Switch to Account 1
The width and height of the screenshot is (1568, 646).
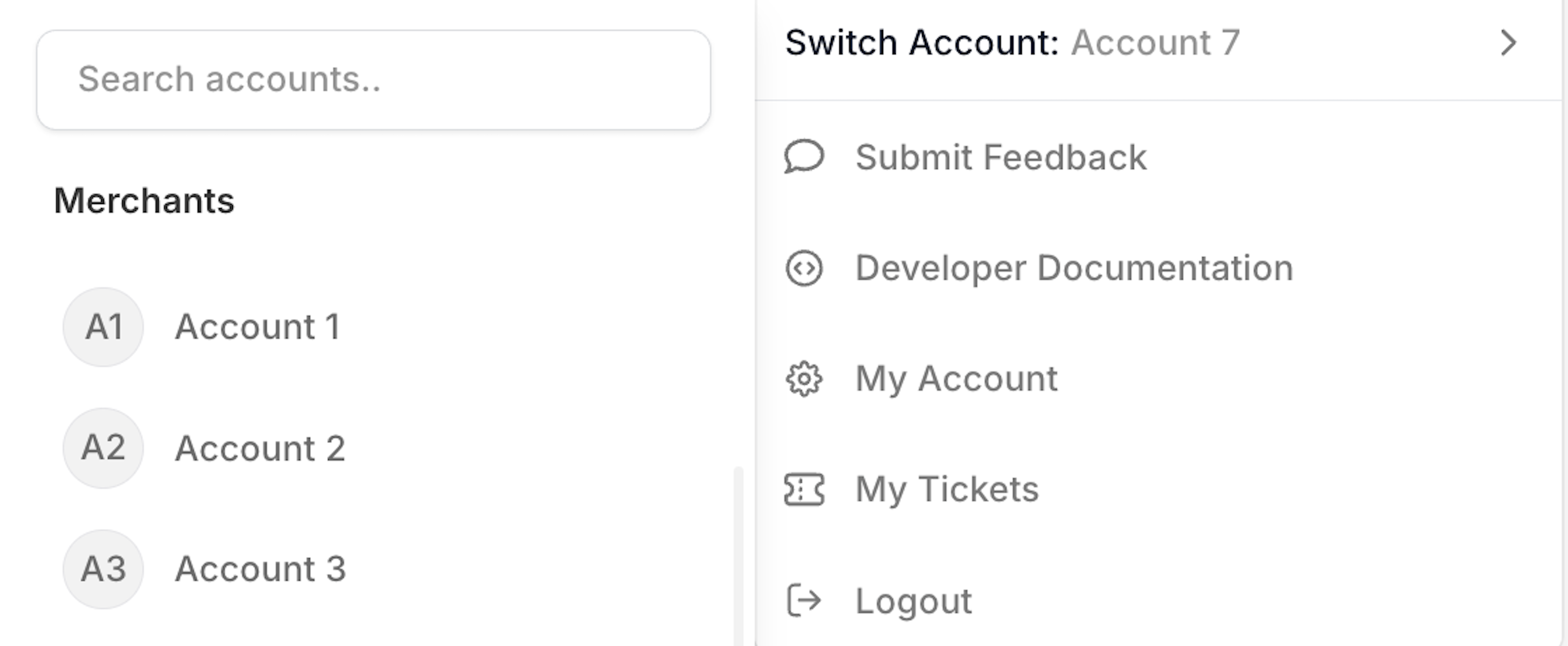click(257, 327)
